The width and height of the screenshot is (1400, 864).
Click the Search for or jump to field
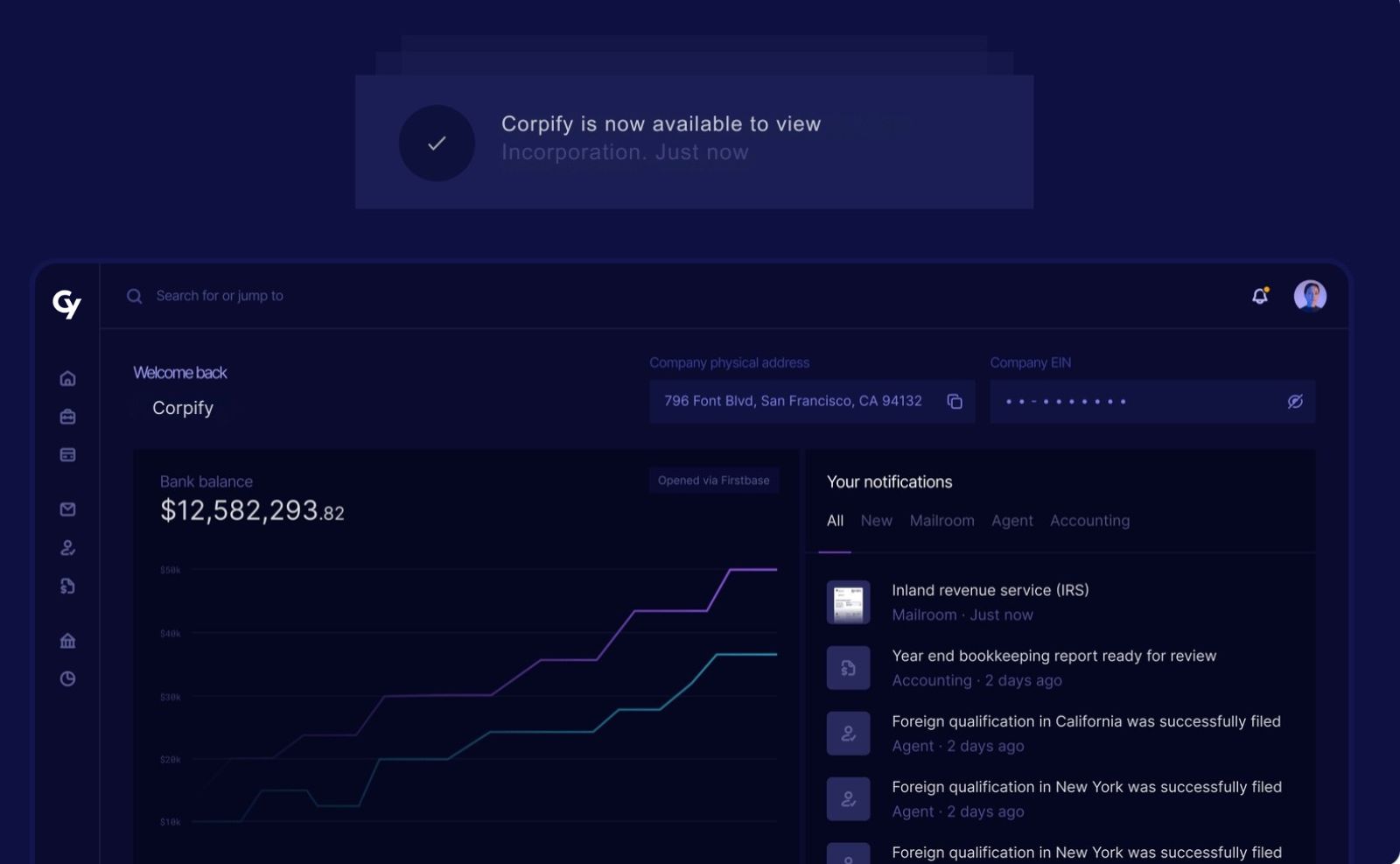point(219,296)
